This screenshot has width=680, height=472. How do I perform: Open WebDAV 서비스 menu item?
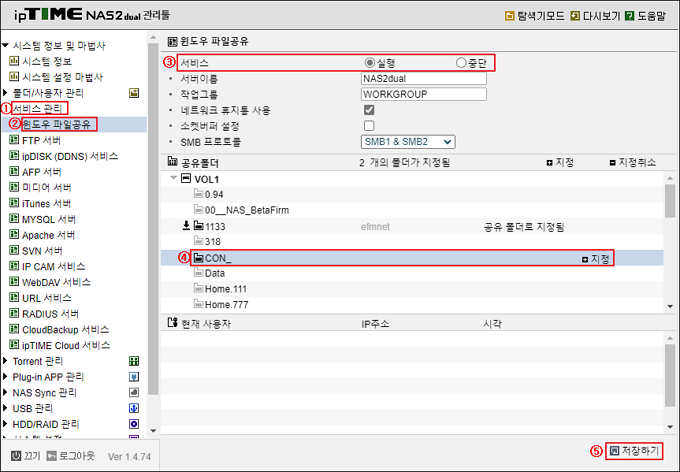point(56,282)
